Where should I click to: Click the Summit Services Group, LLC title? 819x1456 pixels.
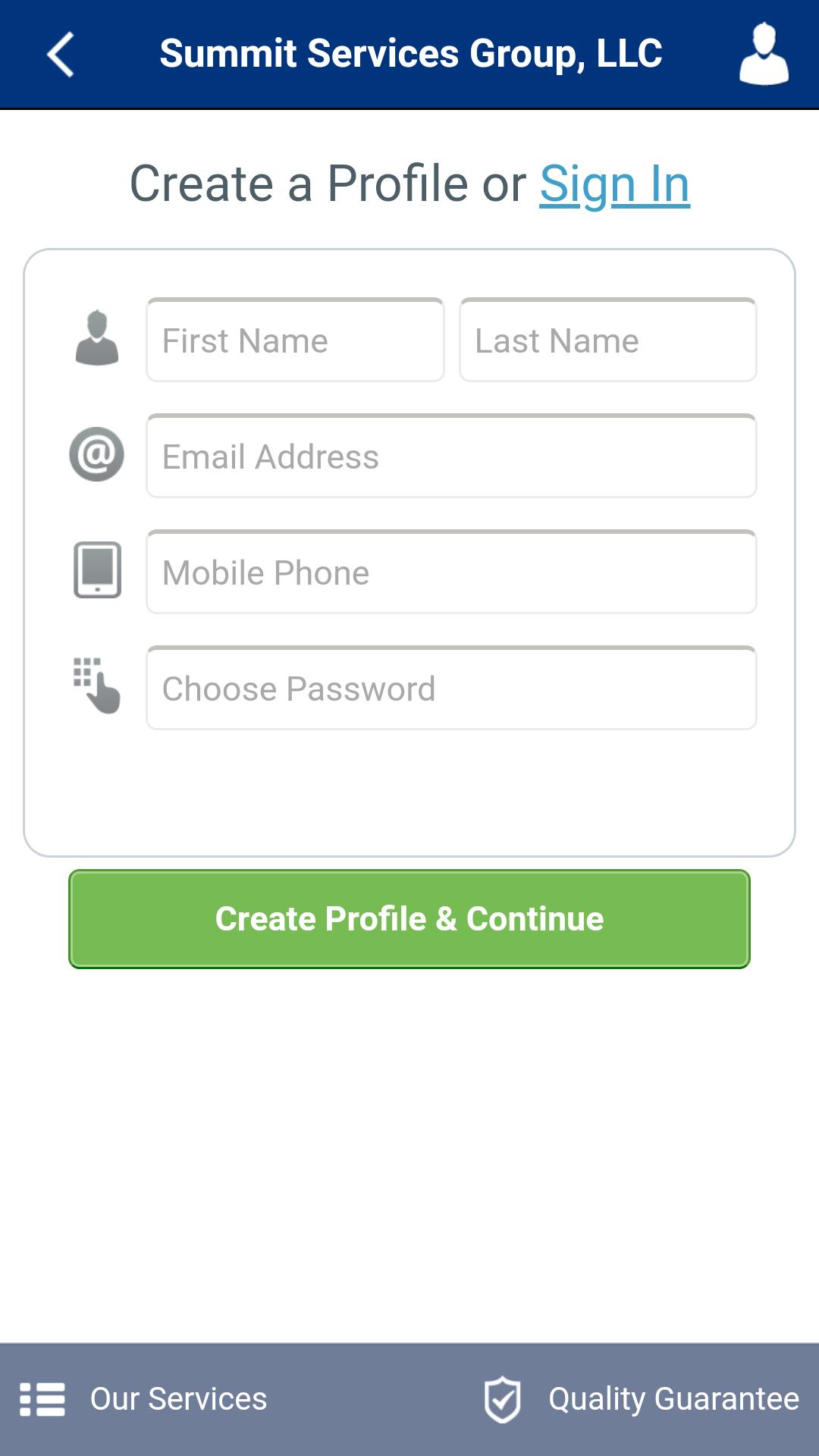tap(411, 54)
